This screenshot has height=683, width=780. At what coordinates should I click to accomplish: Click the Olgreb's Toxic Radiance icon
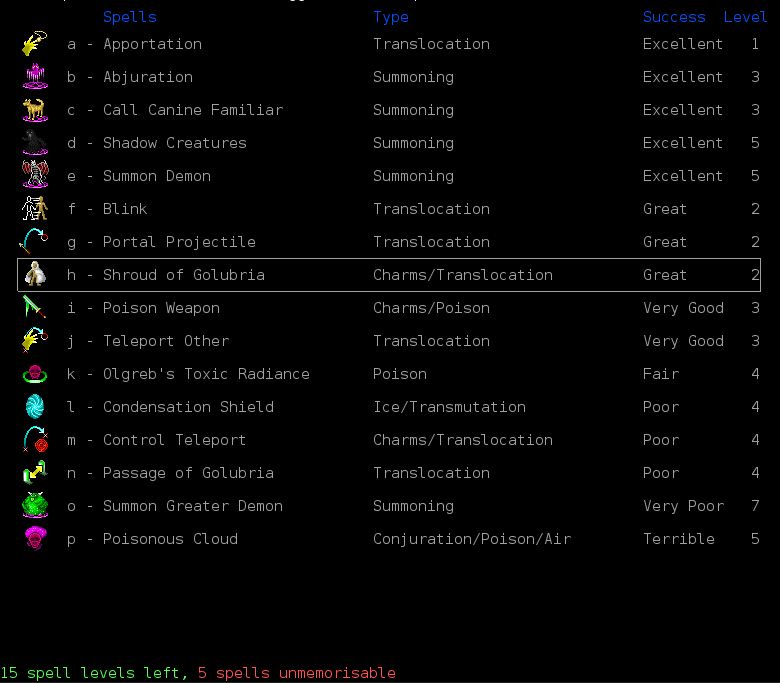point(35,374)
